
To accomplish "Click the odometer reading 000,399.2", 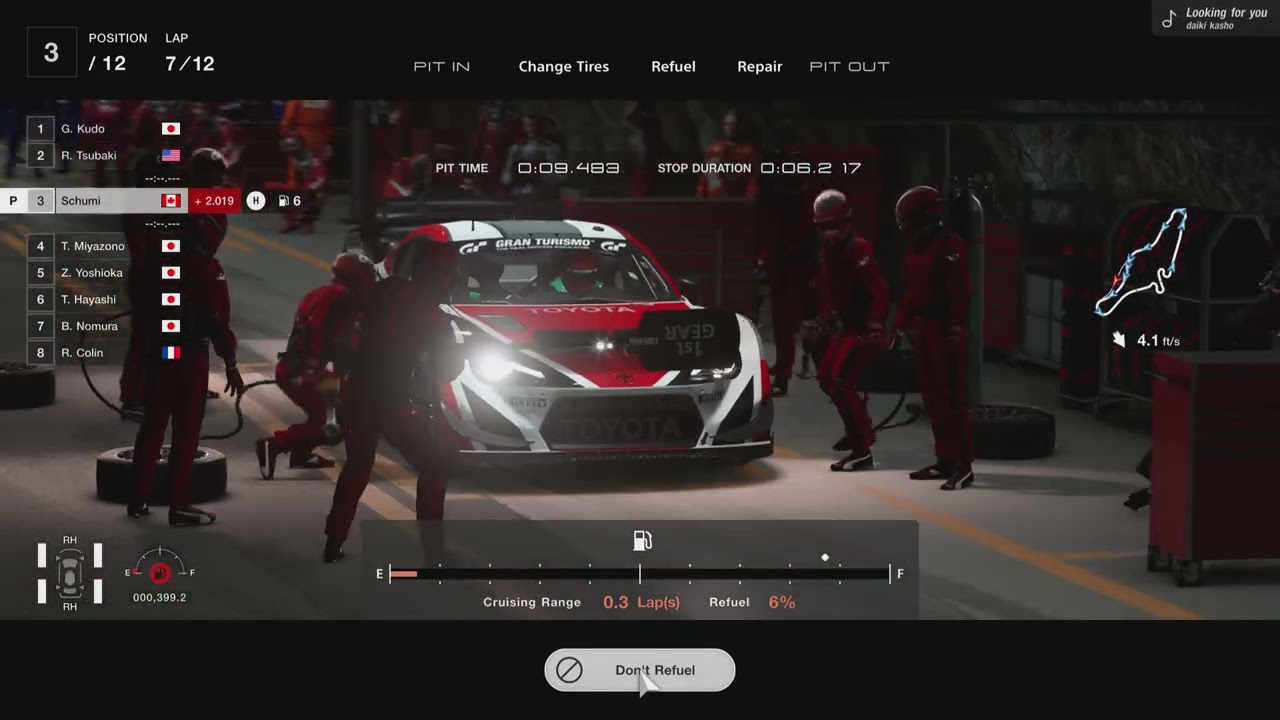I will (160, 597).
